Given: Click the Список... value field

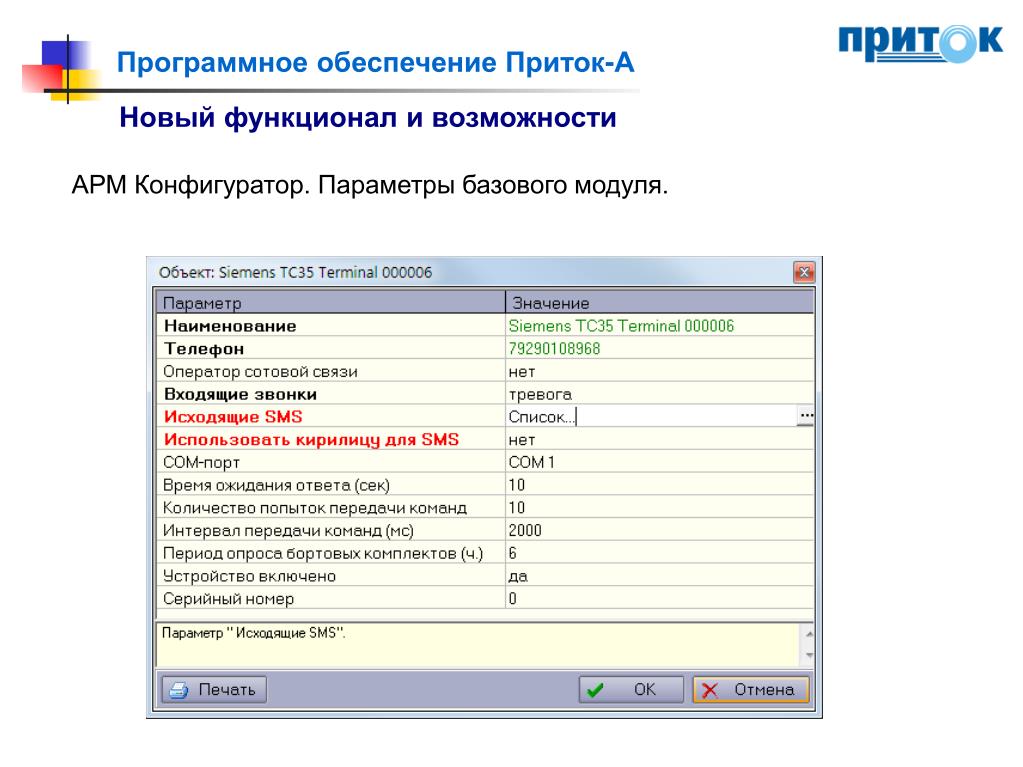Looking at the screenshot, I should tap(652, 417).
